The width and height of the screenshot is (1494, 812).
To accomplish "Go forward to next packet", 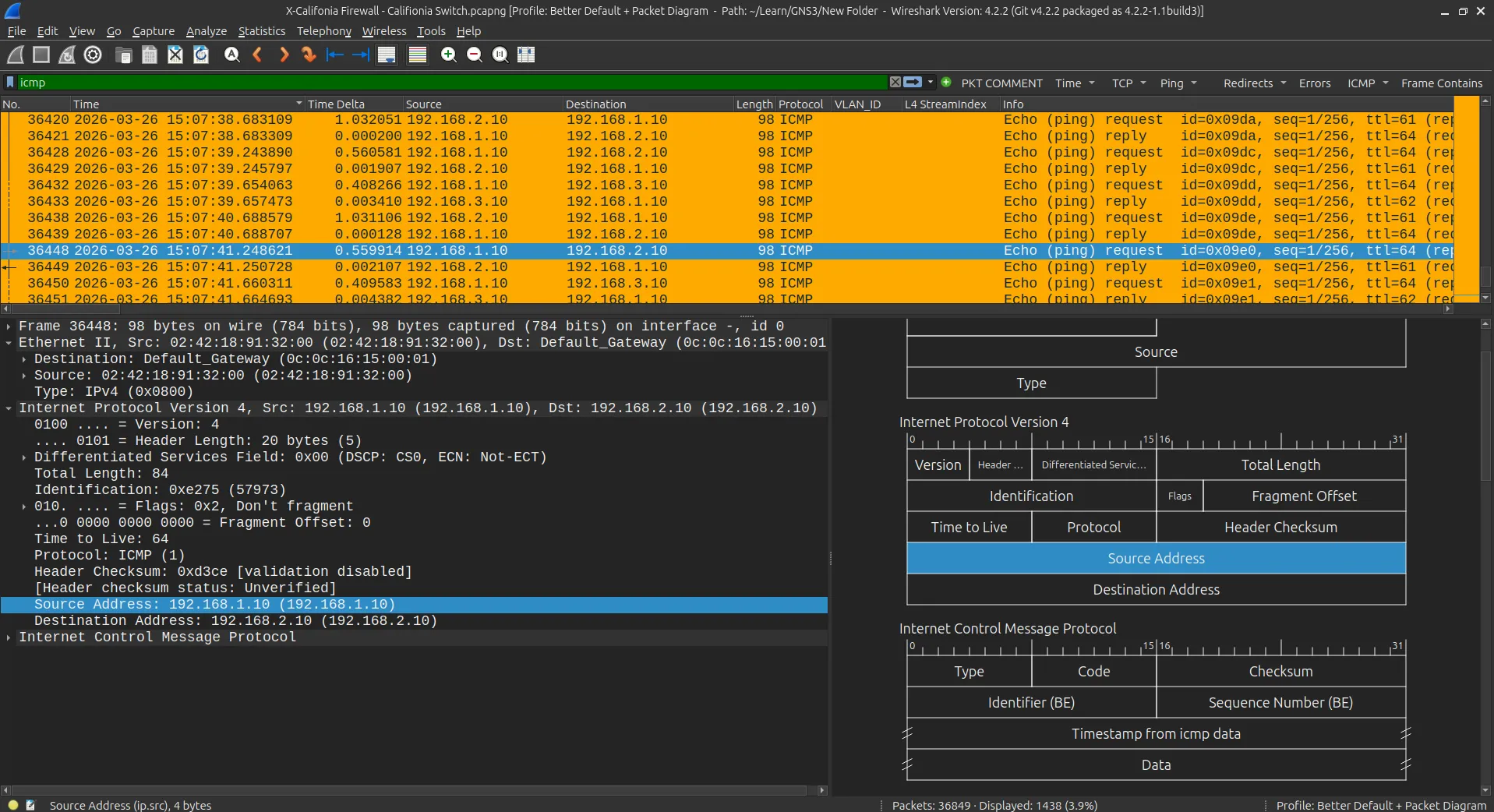I will coord(284,55).
